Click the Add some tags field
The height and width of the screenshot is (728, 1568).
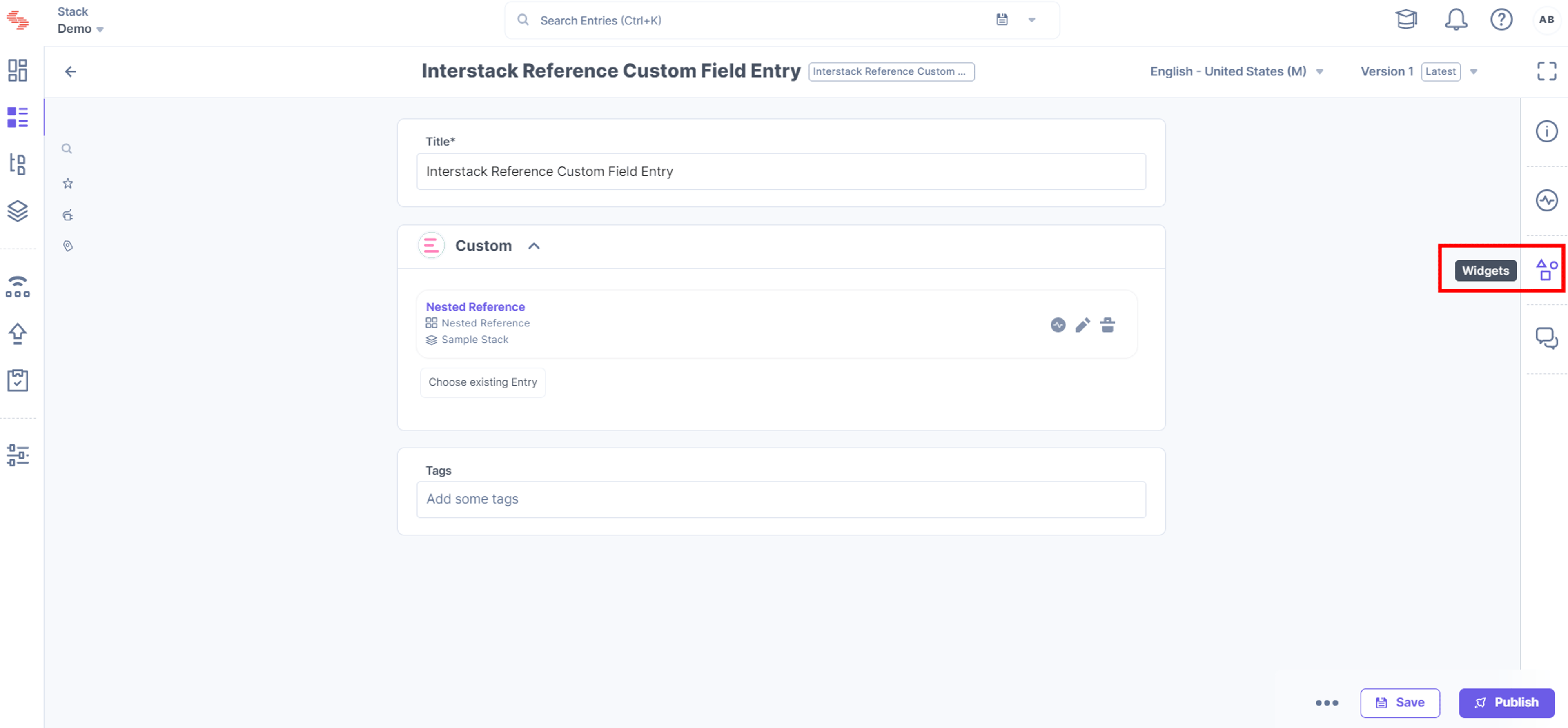pyautogui.click(x=780, y=499)
